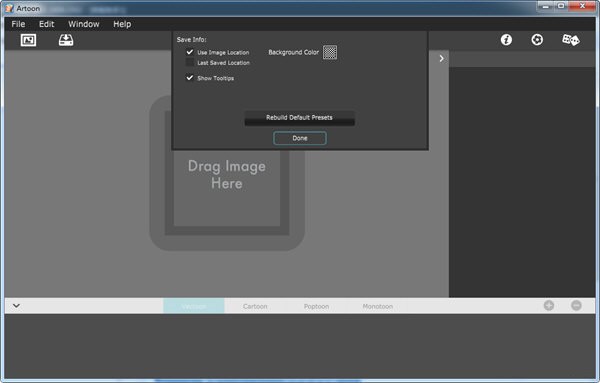Open the info icon

coord(506,39)
